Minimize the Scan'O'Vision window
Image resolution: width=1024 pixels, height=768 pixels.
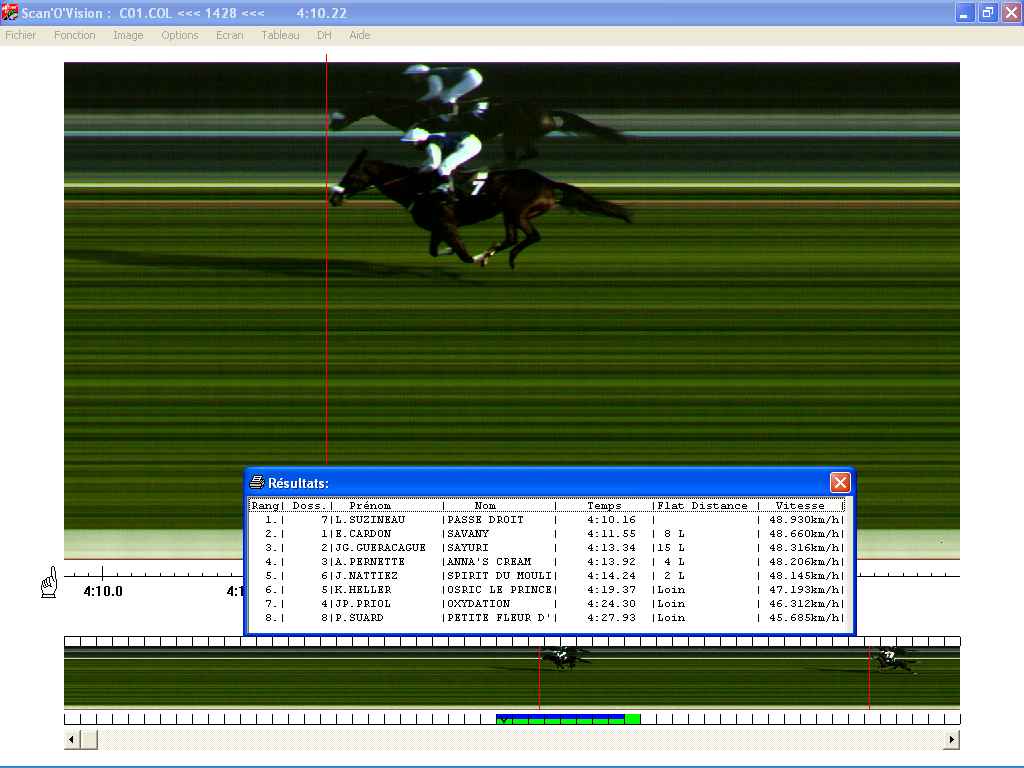pos(964,12)
